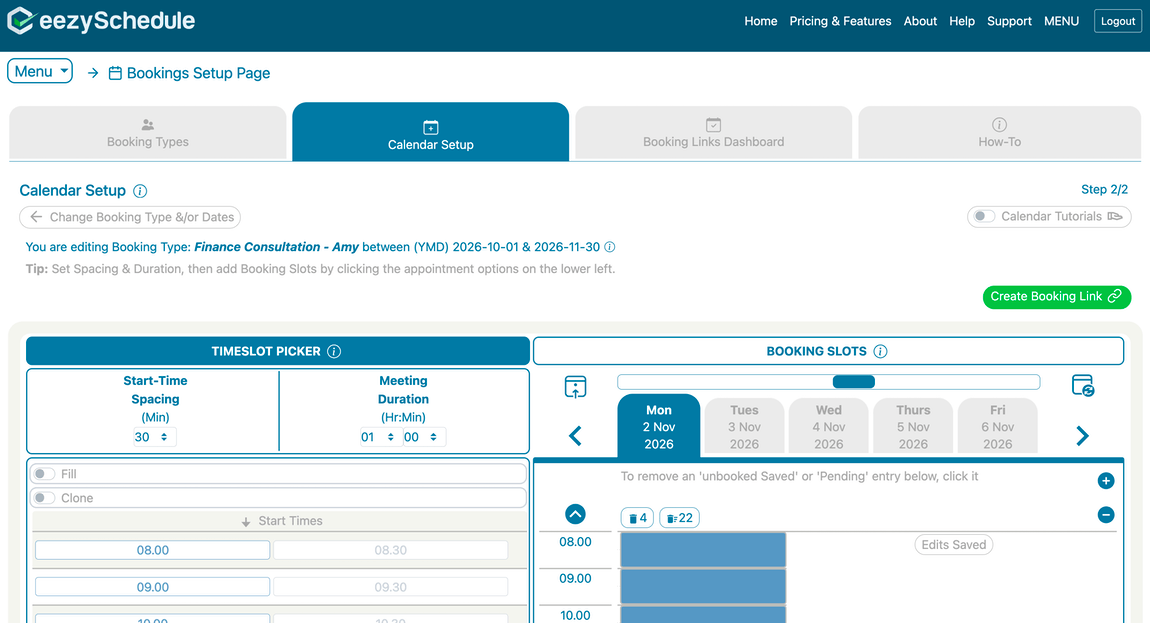Image resolution: width=1150 pixels, height=623 pixels.
Task: Enable the Fill toggle
Action: [45, 474]
